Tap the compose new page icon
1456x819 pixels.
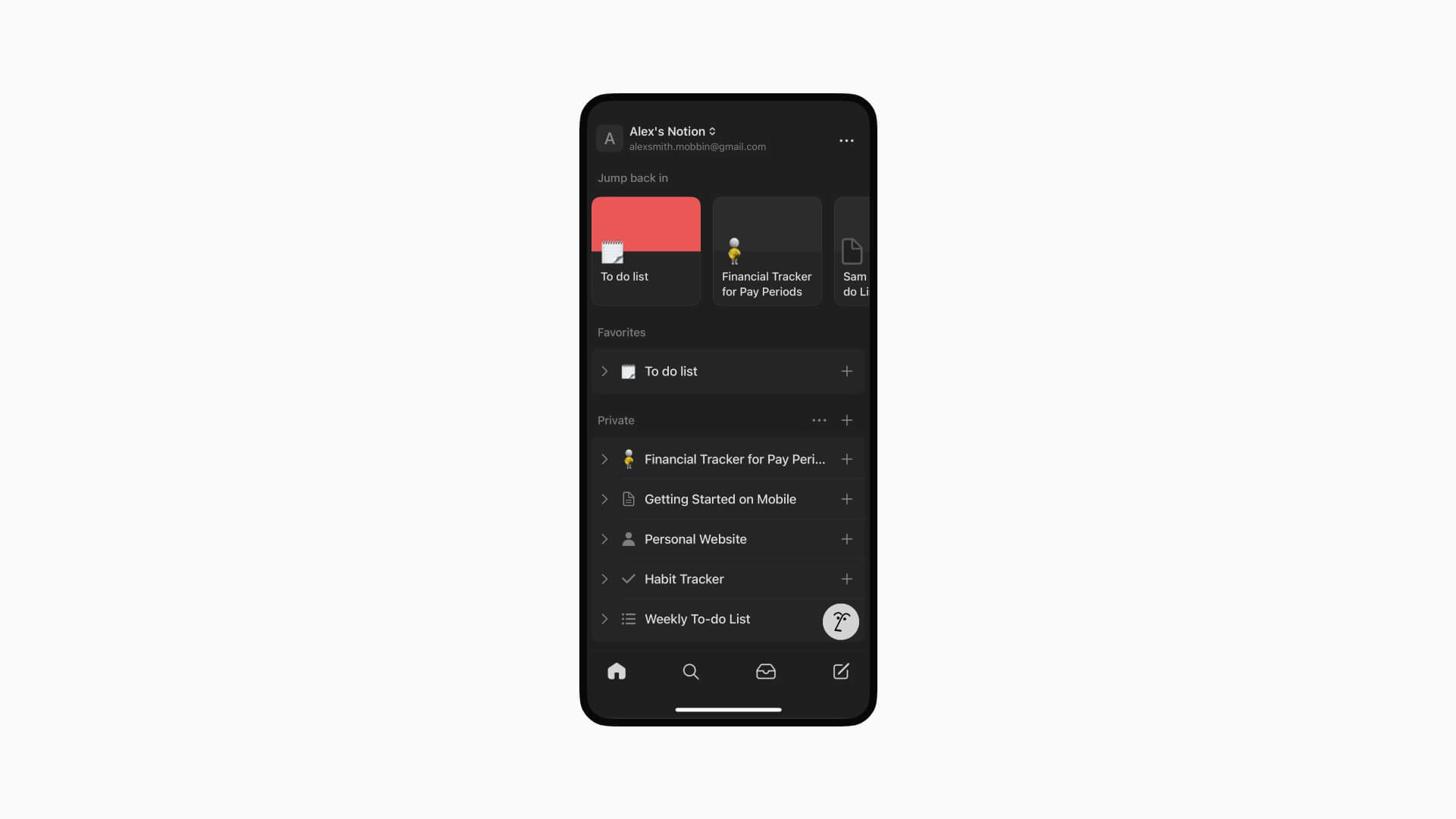[x=841, y=671]
